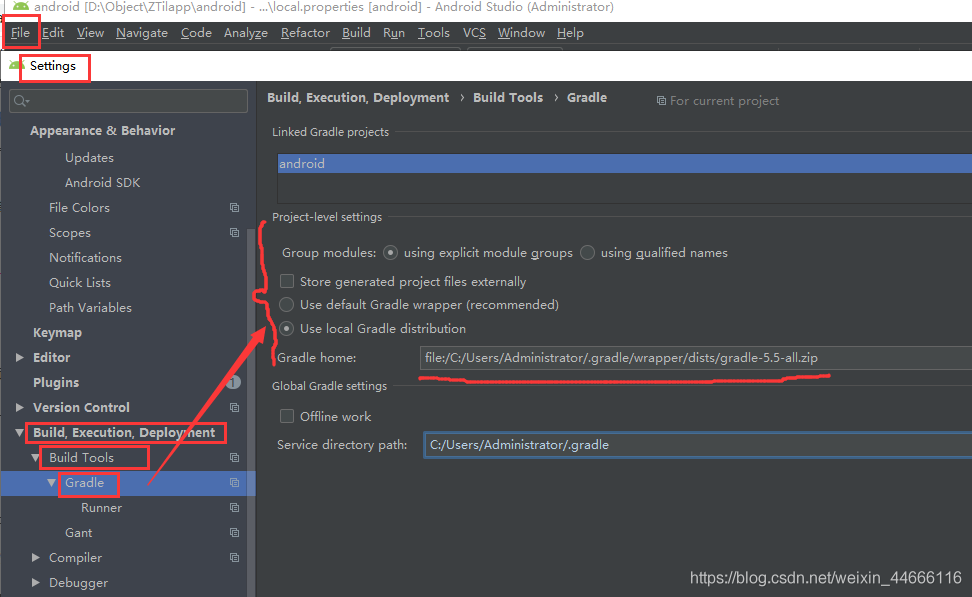Open the VCS menu
The image size is (972, 597).
474,32
